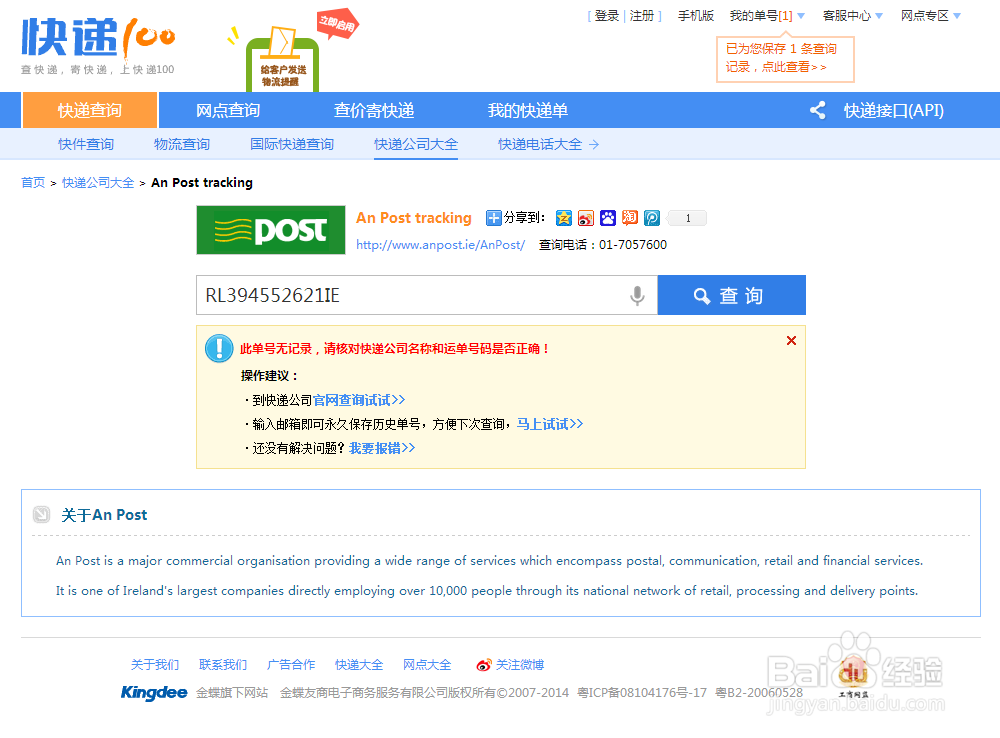This screenshot has height=738, width=1000.
Task: Click the An Post logo
Action: click(x=270, y=230)
